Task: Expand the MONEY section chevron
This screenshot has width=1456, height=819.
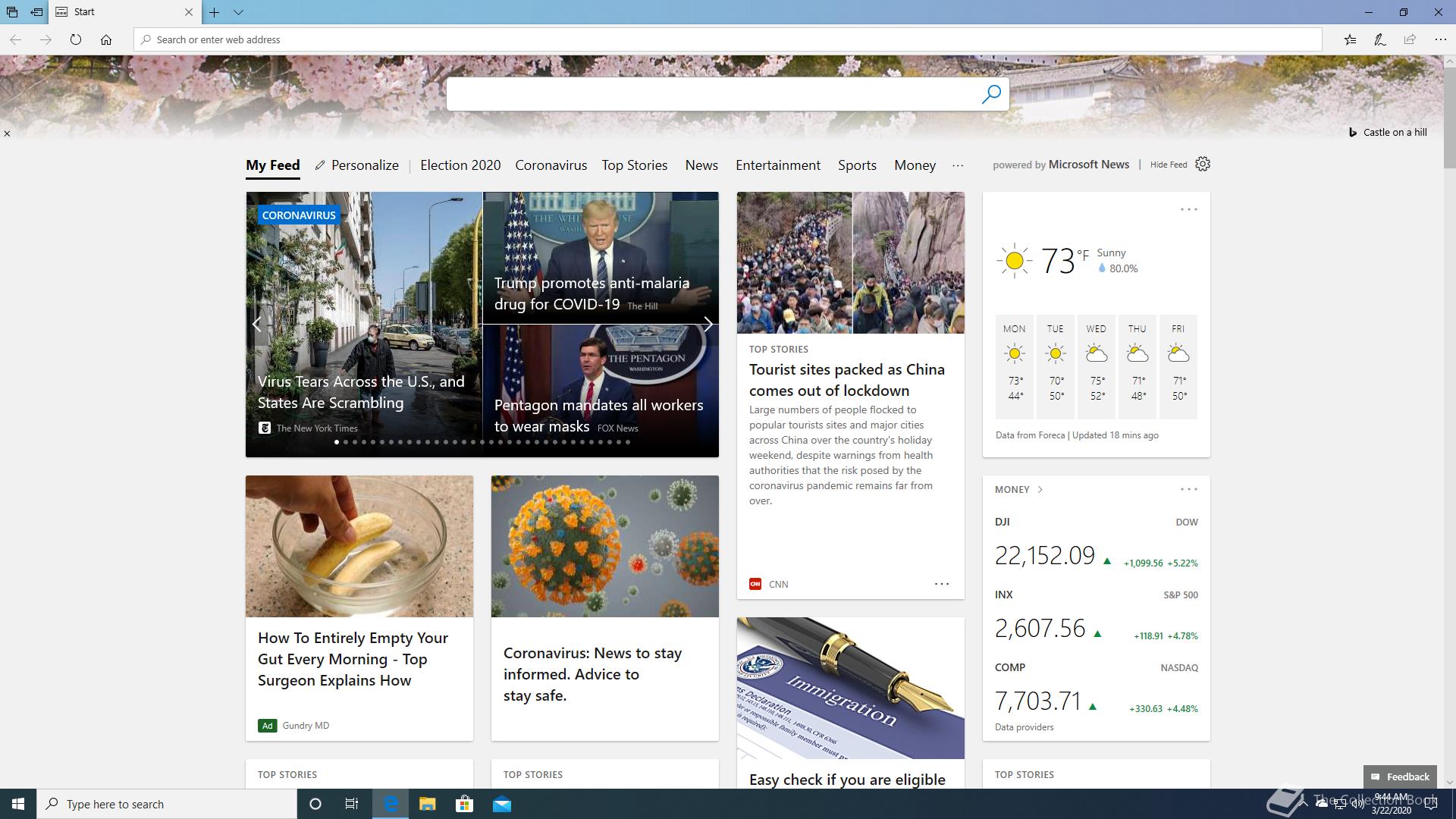Action: pyautogui.click(x=1040, y=490)
